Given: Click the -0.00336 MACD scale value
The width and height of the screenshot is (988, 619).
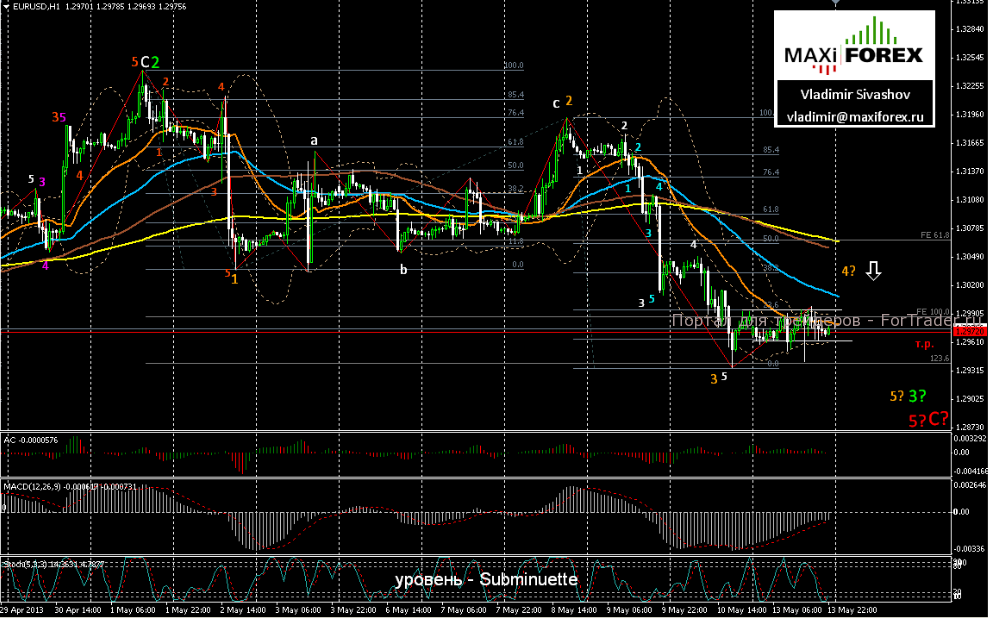Looking at the screenshot, I should pyautogui.click(x=970, y=549).
